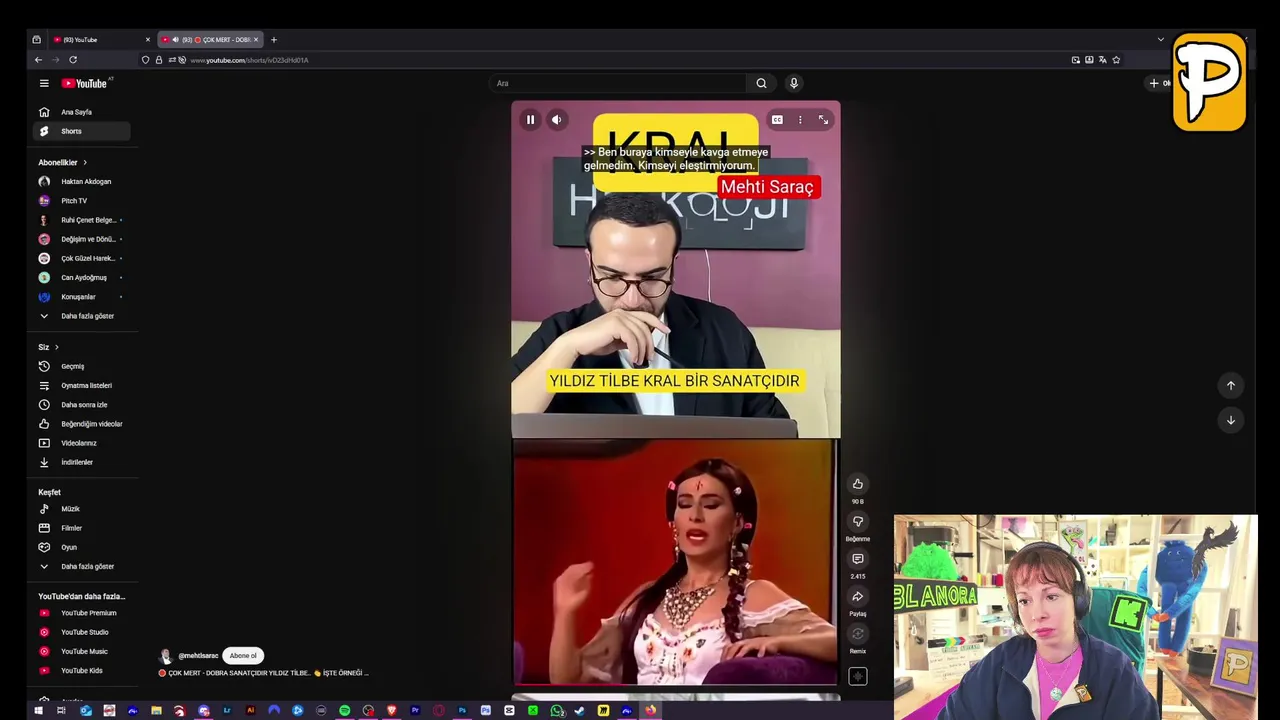
Task: Pause the Shorts video
Action: coord(530,120)
